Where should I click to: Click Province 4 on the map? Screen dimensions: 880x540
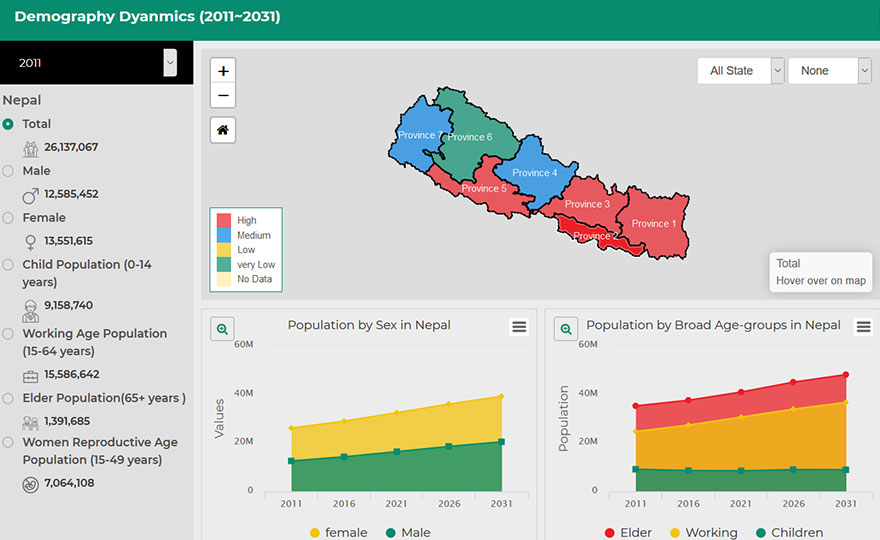[534, 172]
